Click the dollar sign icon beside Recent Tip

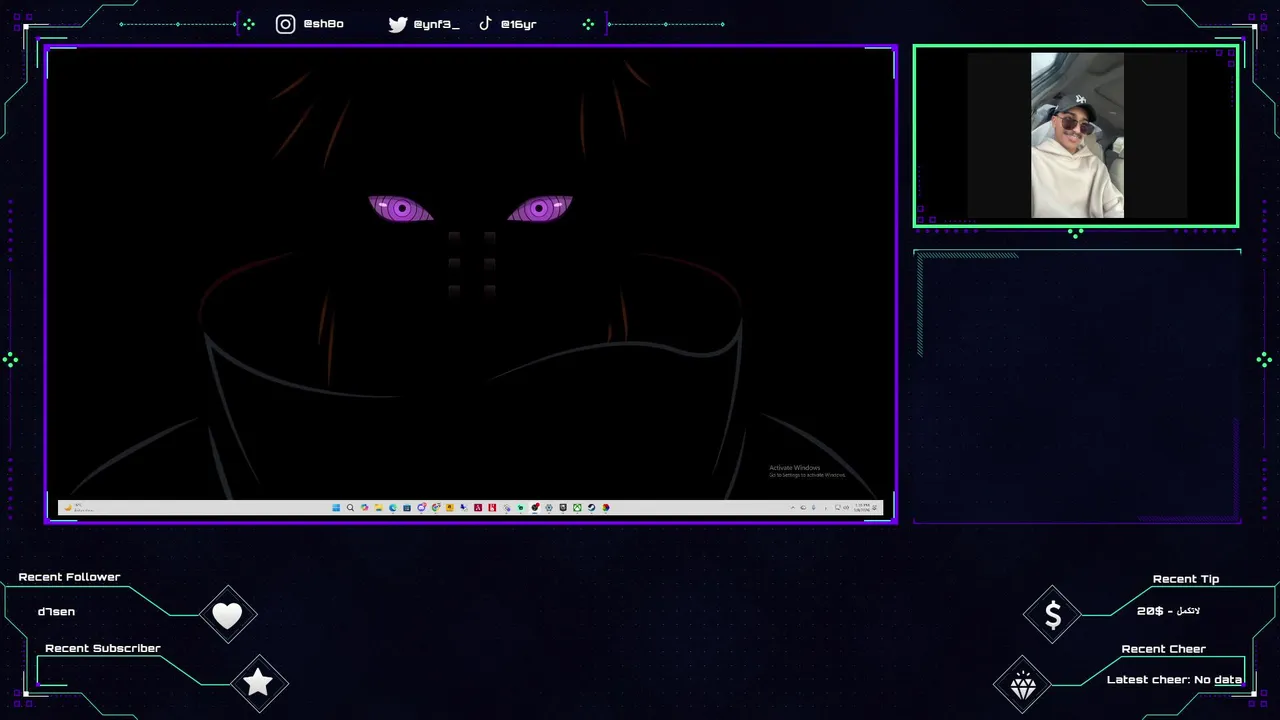[1053, 615]
